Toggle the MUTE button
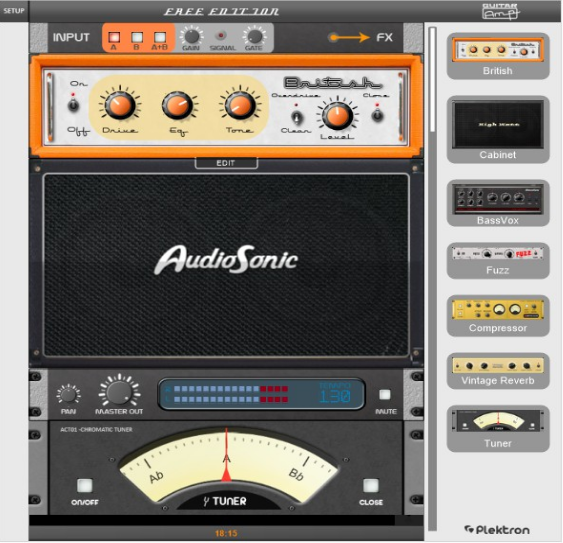 coord(385,395)
